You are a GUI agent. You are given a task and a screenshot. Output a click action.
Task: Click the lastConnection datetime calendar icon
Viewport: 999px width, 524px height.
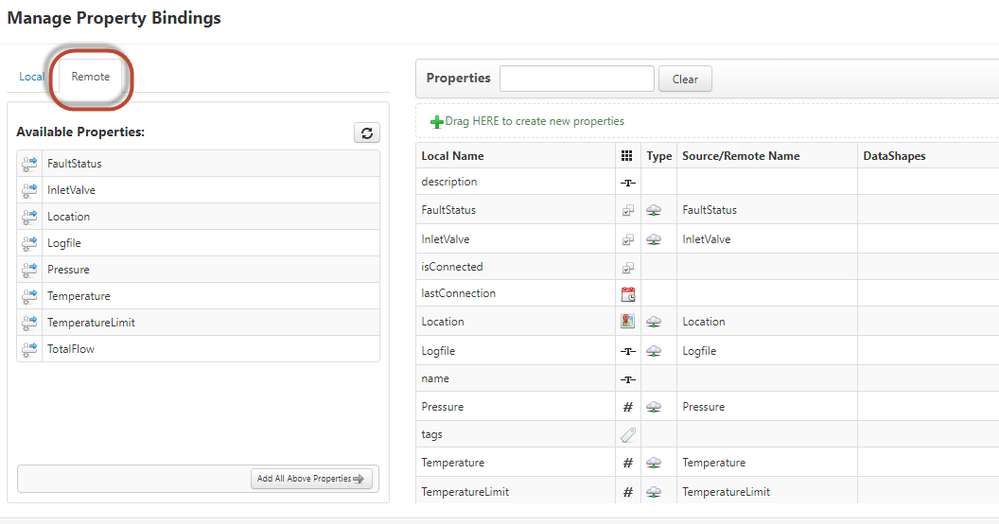[628, 294]
